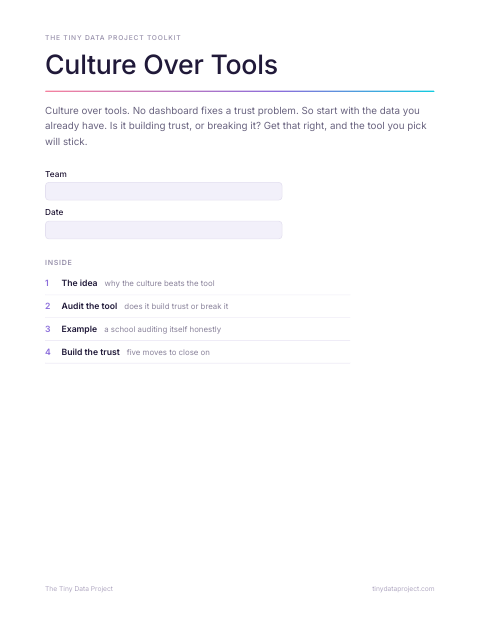
Task: Click the number 1 in the contents list
Action: [47, 283]
